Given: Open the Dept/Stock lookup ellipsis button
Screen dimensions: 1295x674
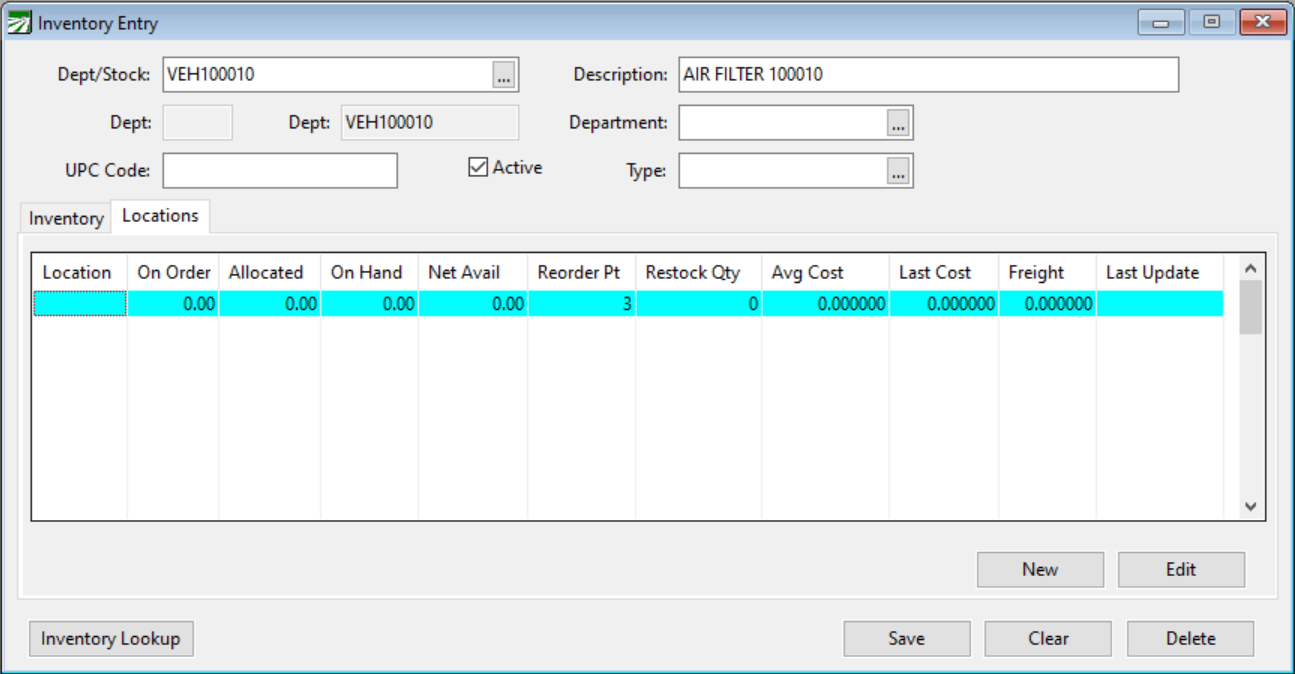Looking at the screenshot, I should (x=504, y=74).
